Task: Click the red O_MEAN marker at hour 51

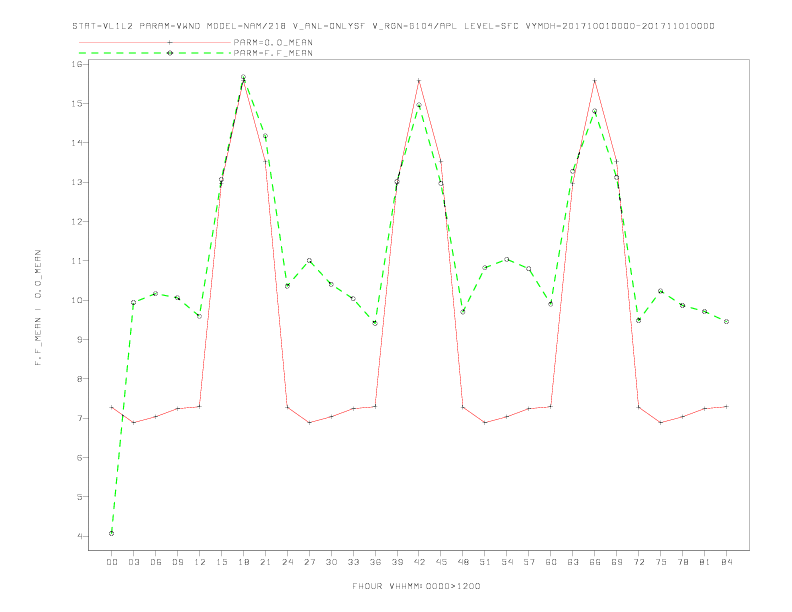Action: pos(485,423)
